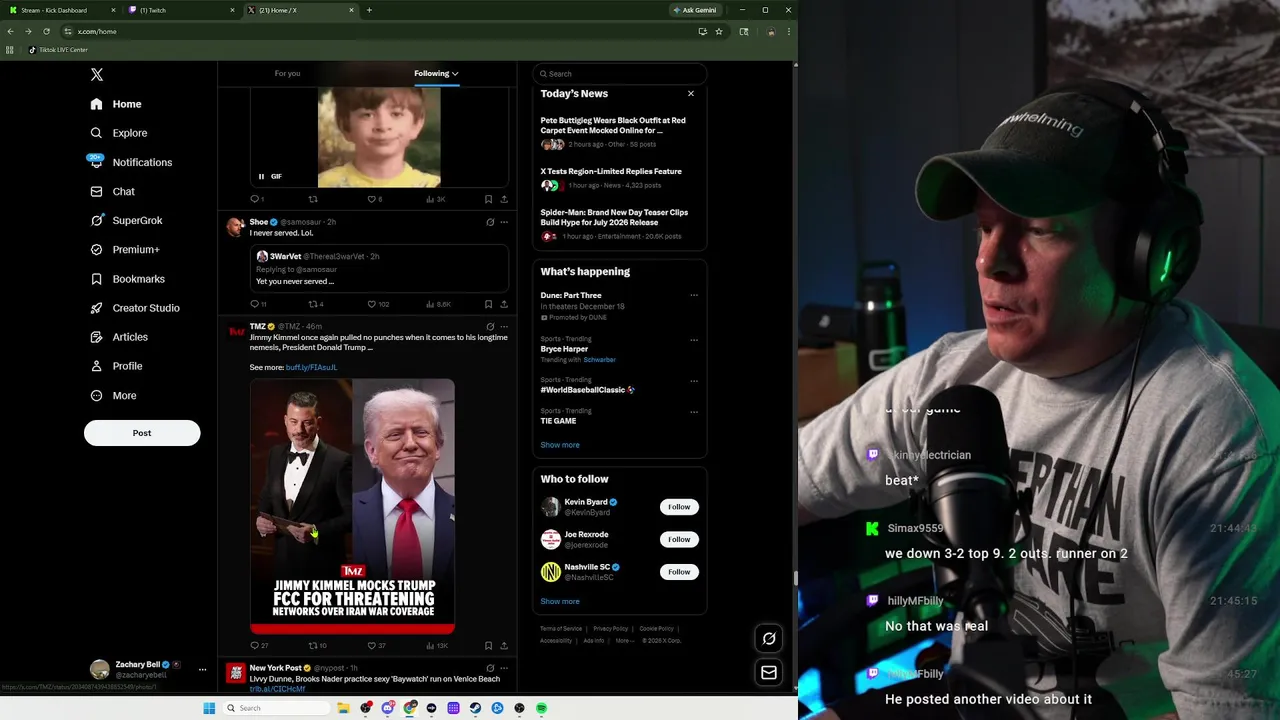Open the More menu in sidebar
This screenshot has width=1280, height=720.
tap(113, 395)
